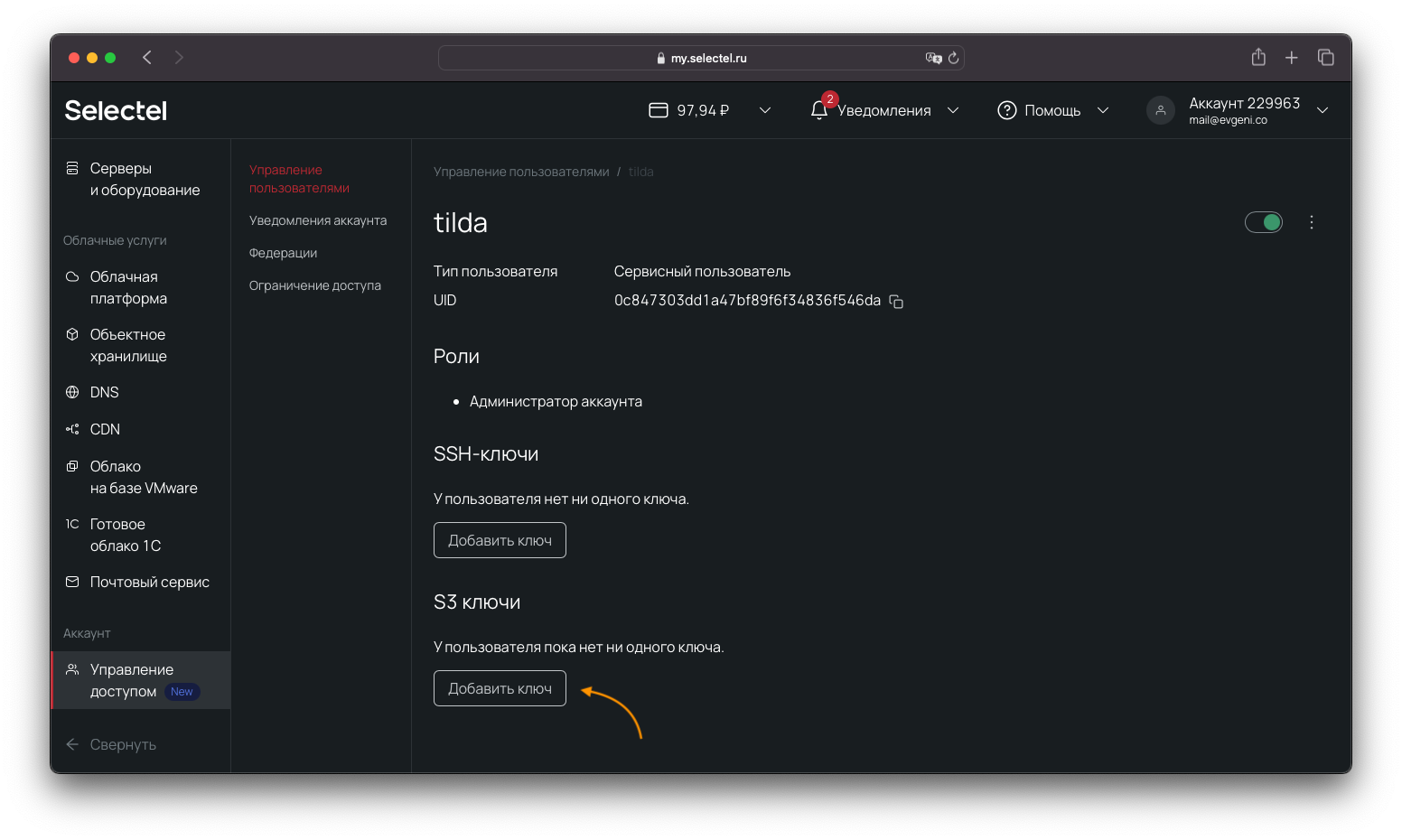
Task: Click the Почтовый сервис label
Action: coord(150,582)
